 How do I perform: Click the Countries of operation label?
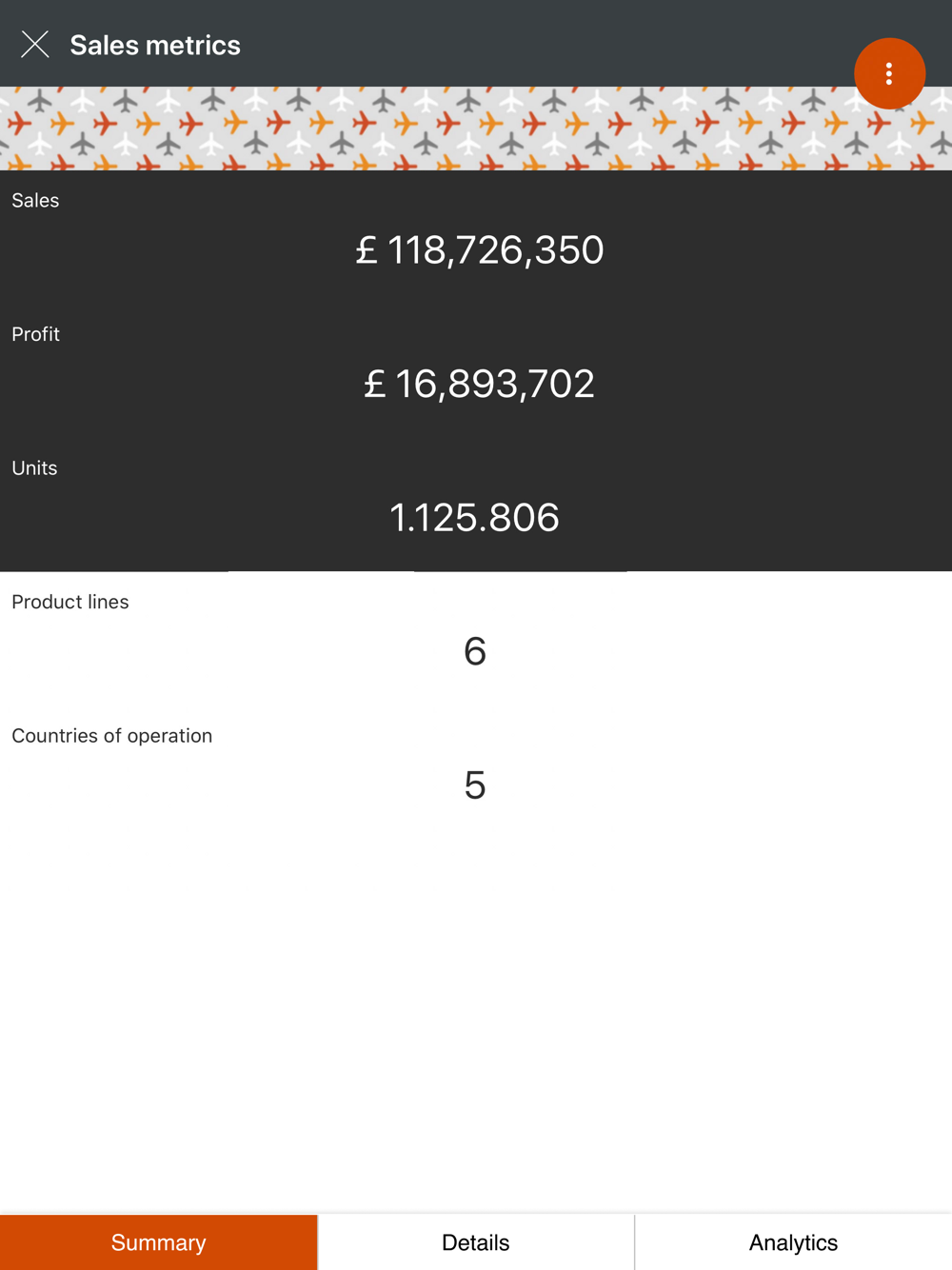(x=112, y=736)
